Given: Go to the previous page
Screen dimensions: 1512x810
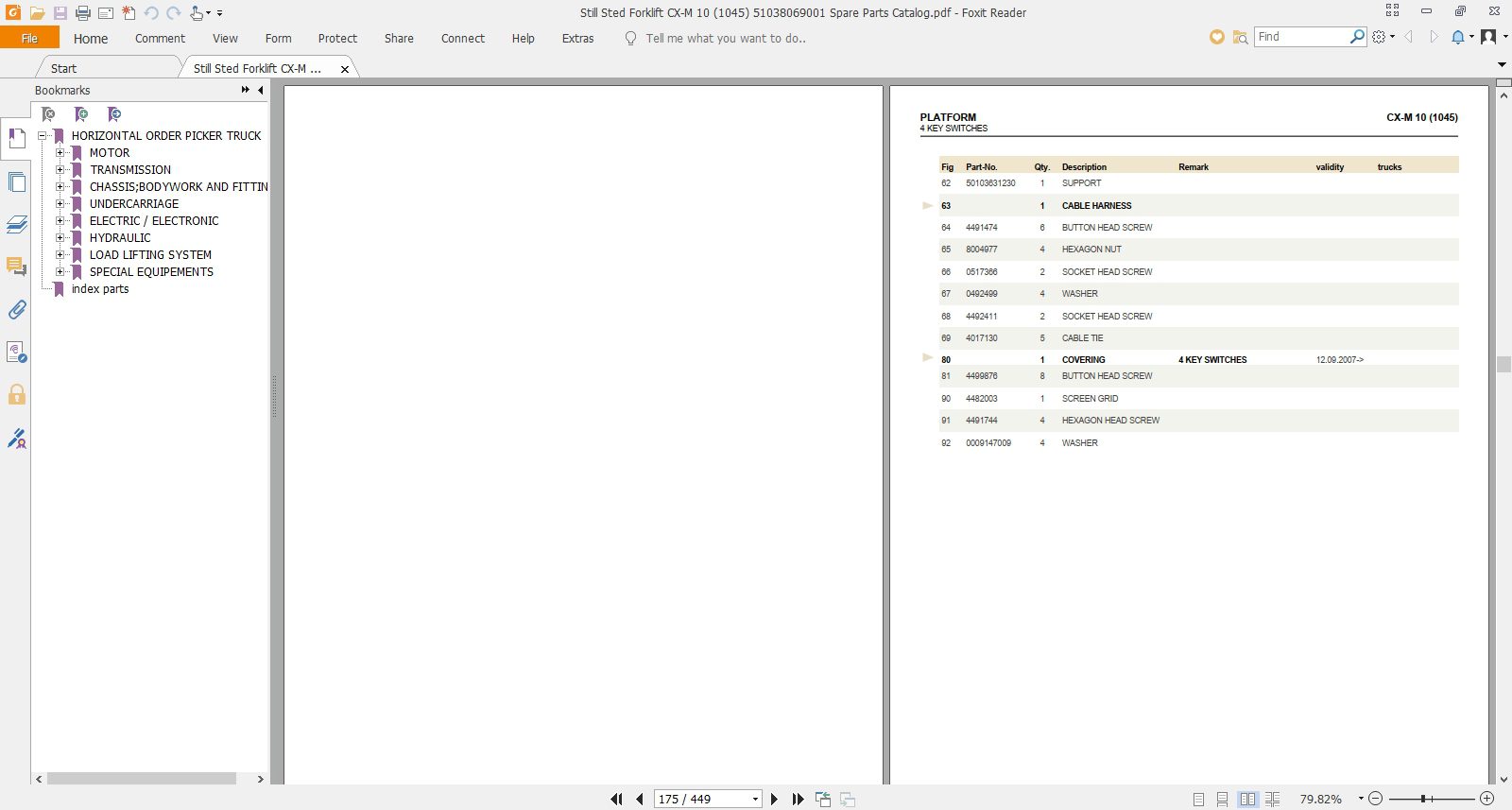Looking at the screenshot, I should click(640, 799).
